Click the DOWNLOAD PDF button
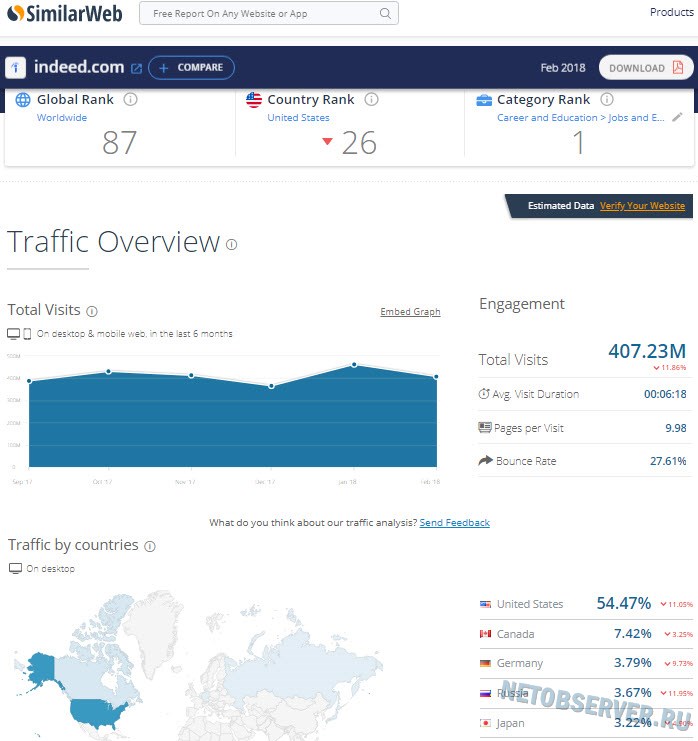The height and width of the screenshot is (741, 698). pyautogui.click(x=646, y=68)
